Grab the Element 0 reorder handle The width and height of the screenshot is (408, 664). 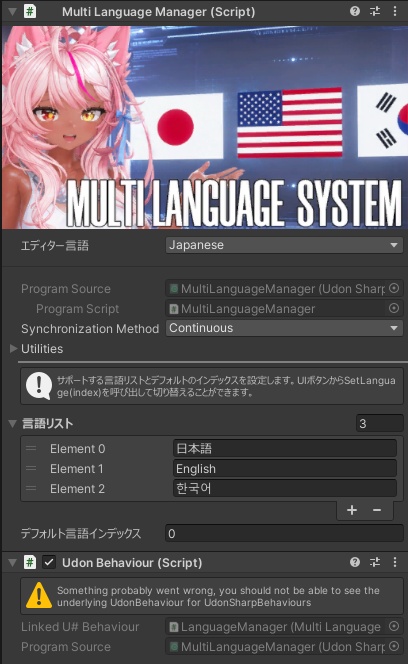(31, 448)
